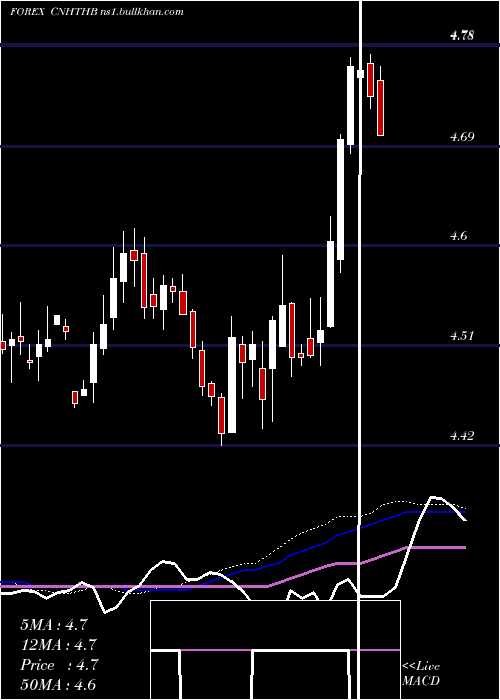Click the 4.6 price level label
This screenshot has width=500, height=700.
coord(459,236)
